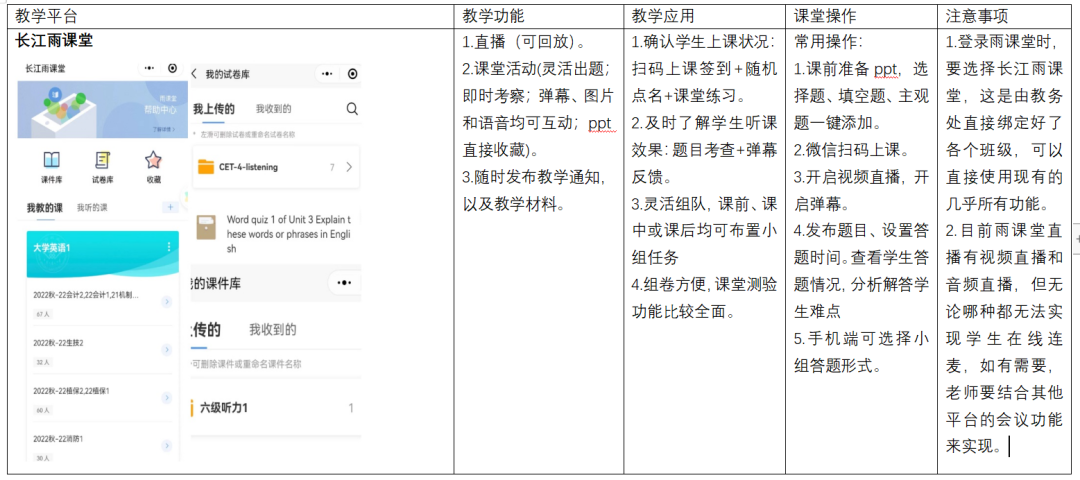Click the line 3.随时发布教学通知
The image size is (1080, 480).
pyautogui.click(x=534, y=178)
